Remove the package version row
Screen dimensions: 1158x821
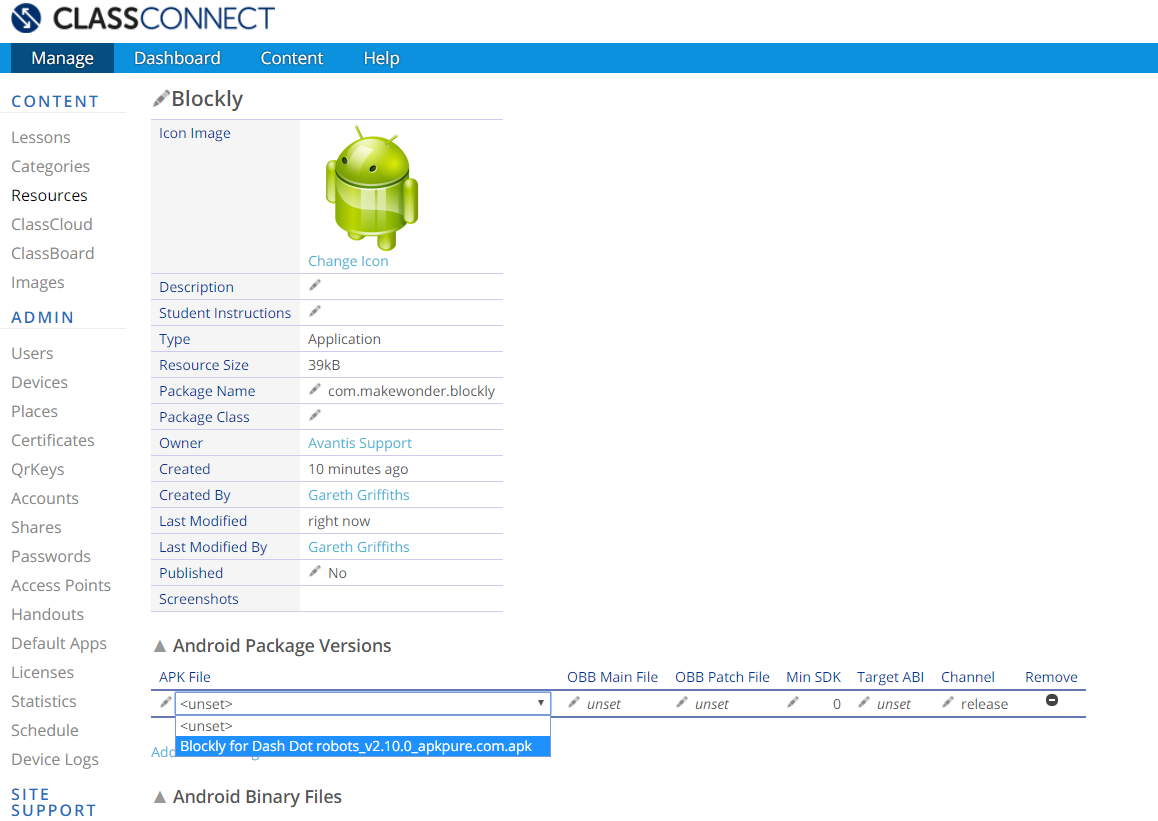pyautogui.click(x=1052, y=700)
